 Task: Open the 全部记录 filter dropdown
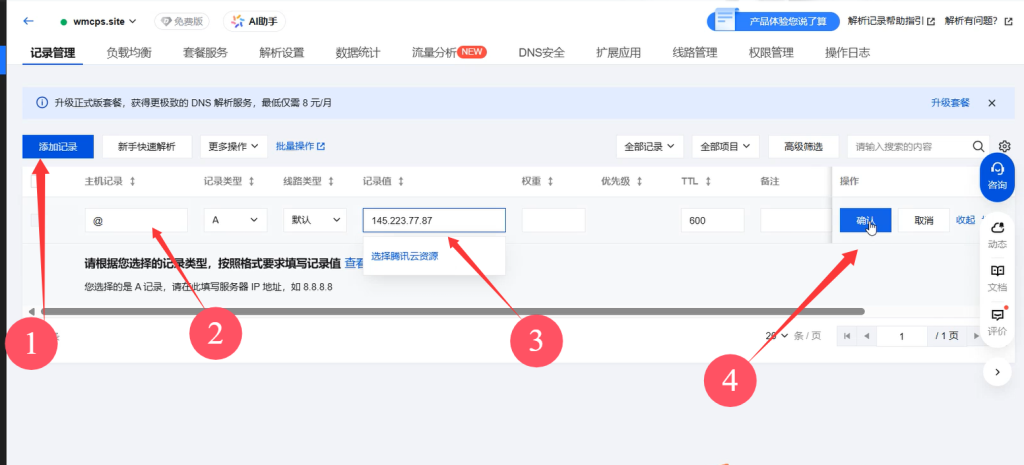pos(649,146)
